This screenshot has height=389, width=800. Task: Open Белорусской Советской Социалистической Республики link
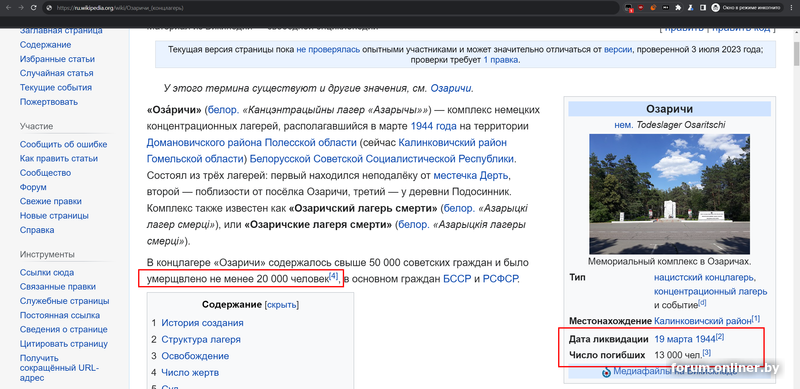[x=382, y=159]
